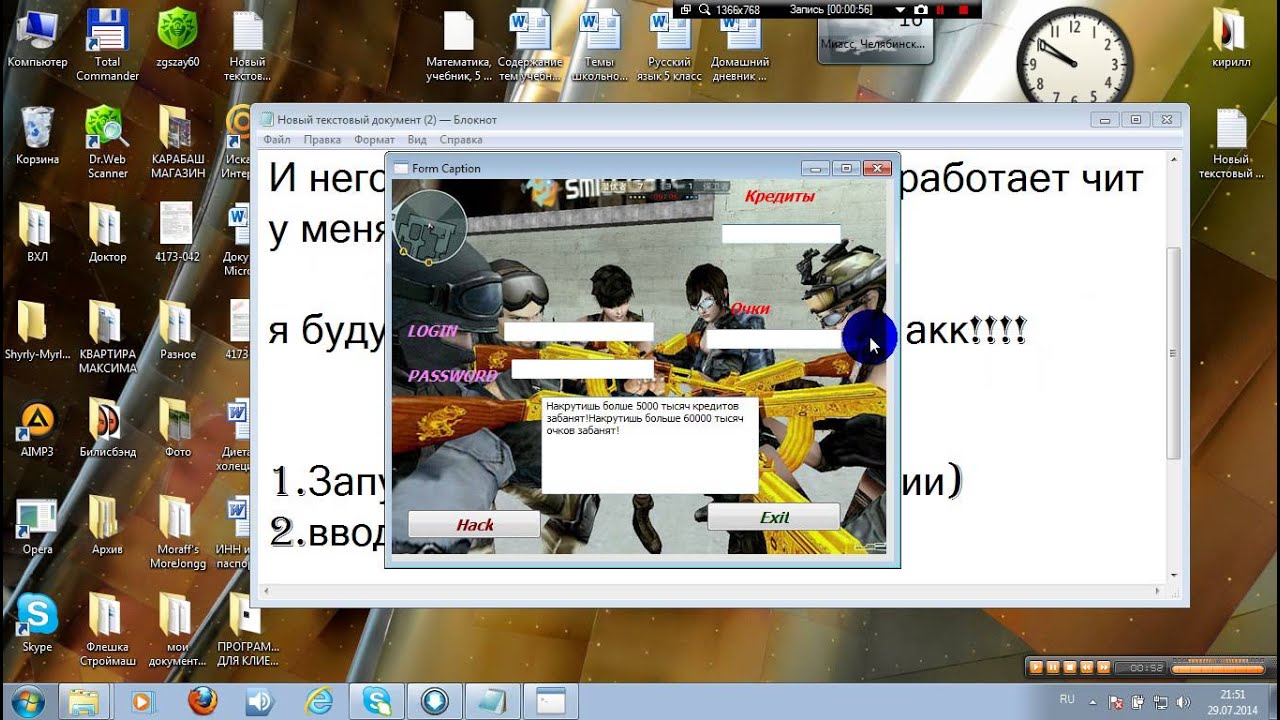Open the Windows Start menu

point(27,700)
